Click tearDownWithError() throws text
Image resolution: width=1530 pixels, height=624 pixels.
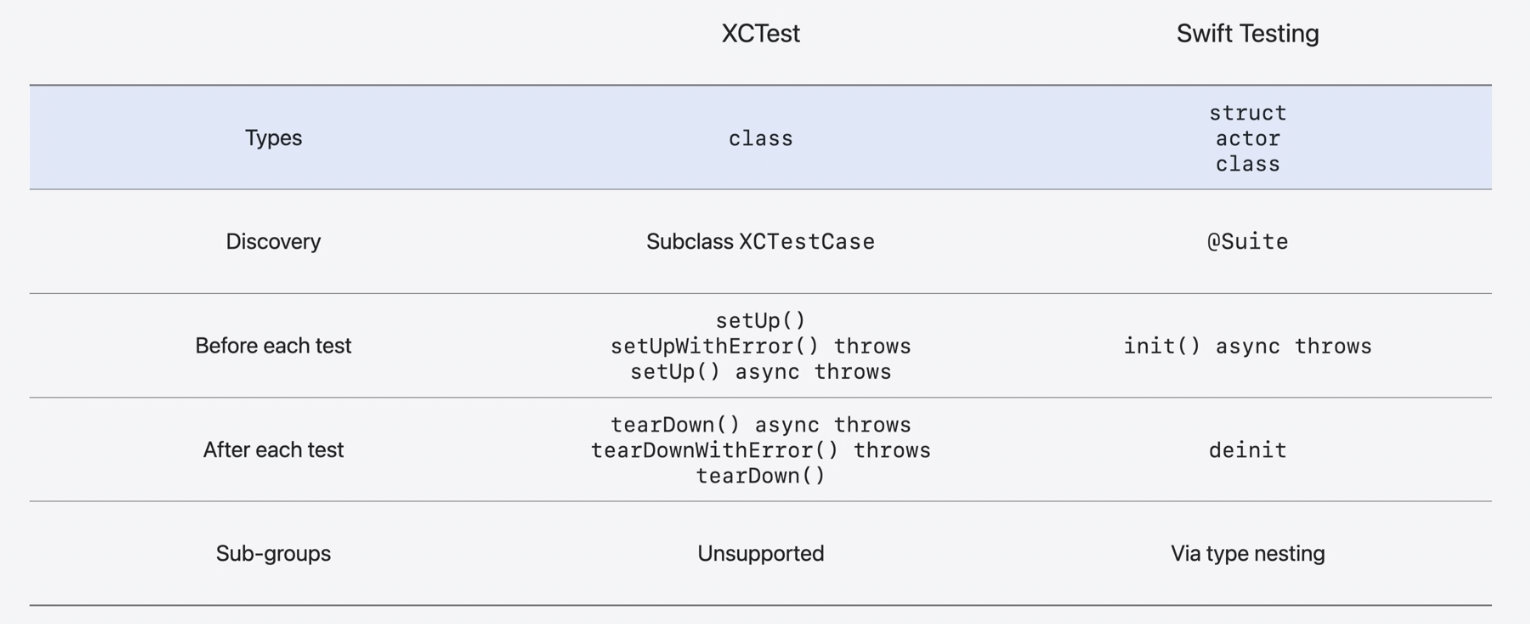tap(761, 450)
